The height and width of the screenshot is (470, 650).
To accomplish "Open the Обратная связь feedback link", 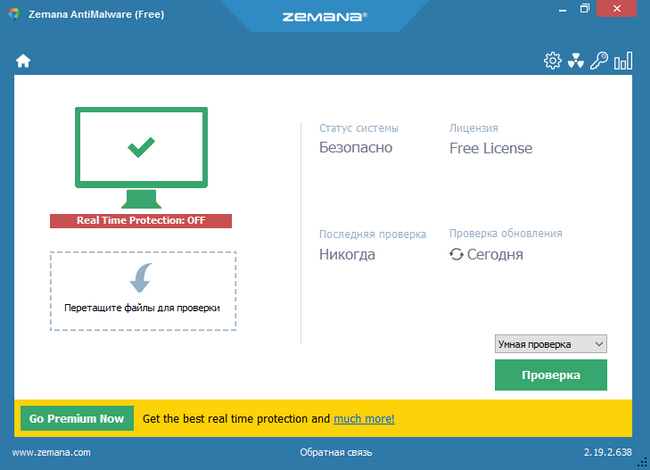I will [x=336, y=453].
